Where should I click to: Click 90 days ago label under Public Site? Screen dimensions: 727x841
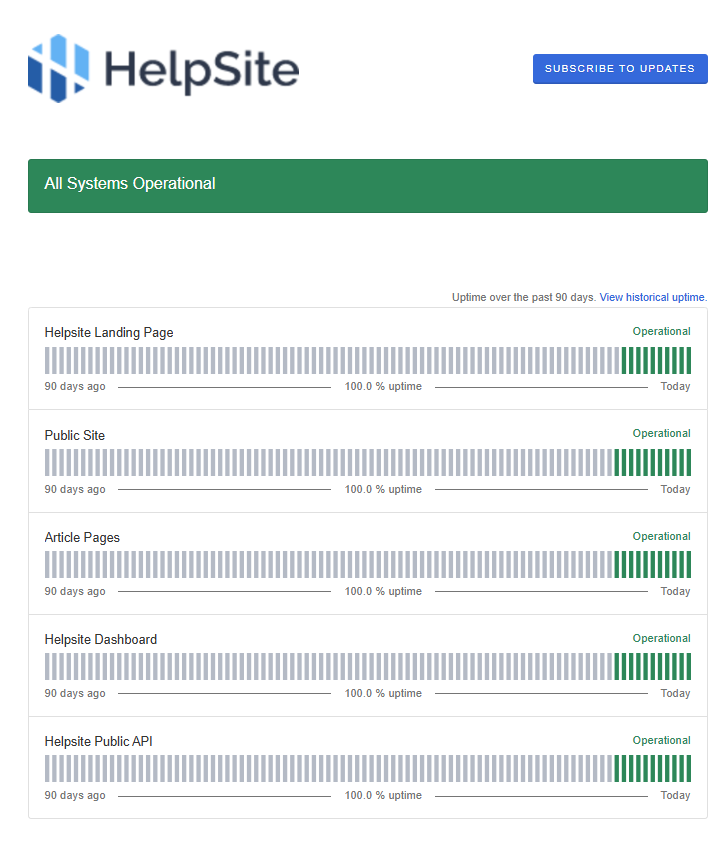point(75,489)
